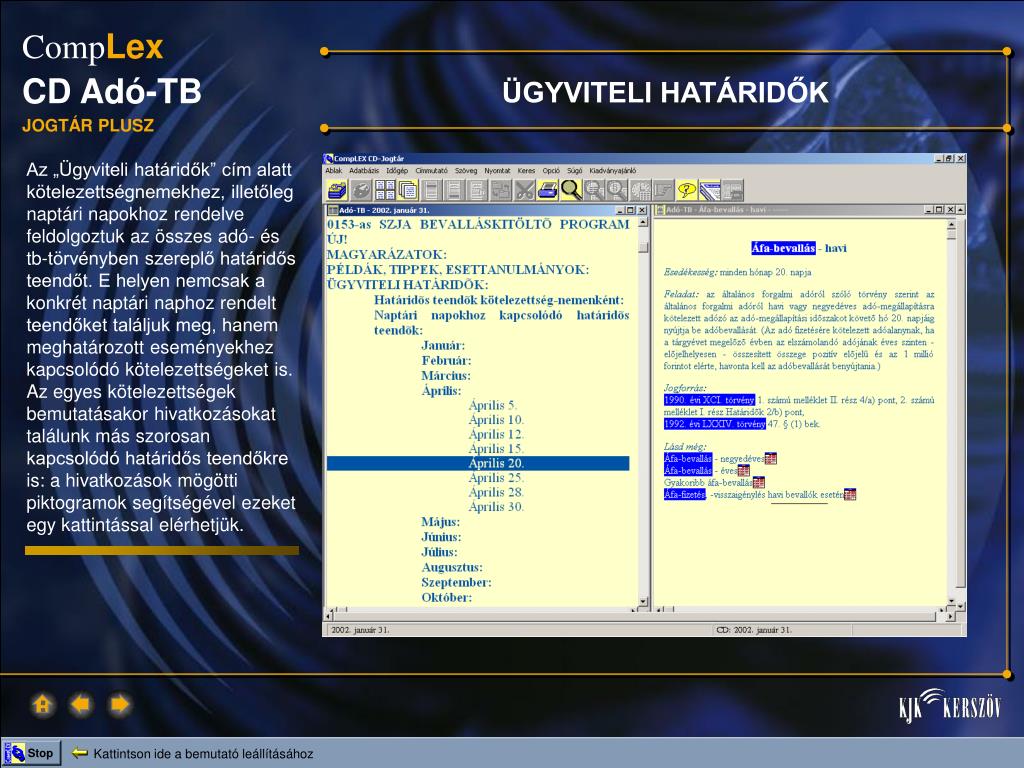Image resolution: width=1024 pixels, height=768 pixels.
Task: Open the Opció menu
Action: pyautogui.click(x=551, y=171)
